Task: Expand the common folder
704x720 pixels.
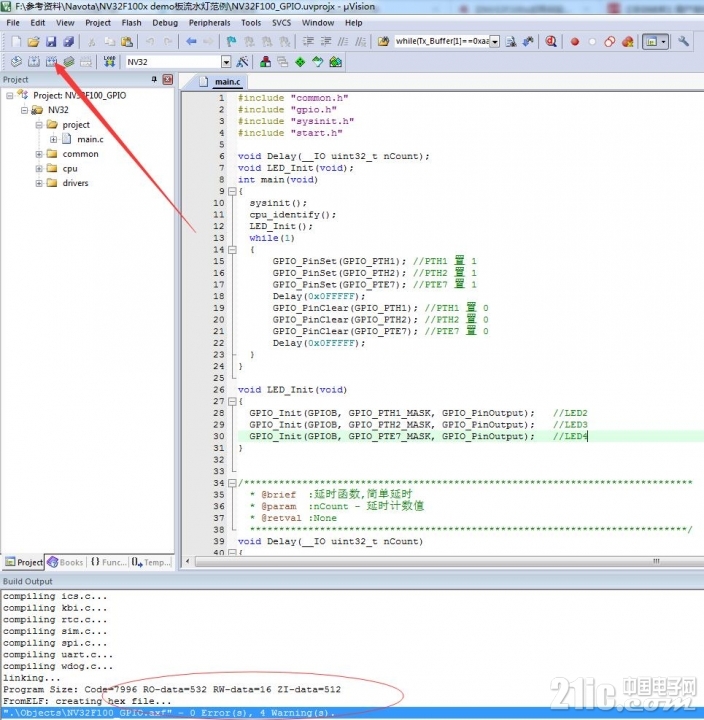Action: [x=39, y=154]
